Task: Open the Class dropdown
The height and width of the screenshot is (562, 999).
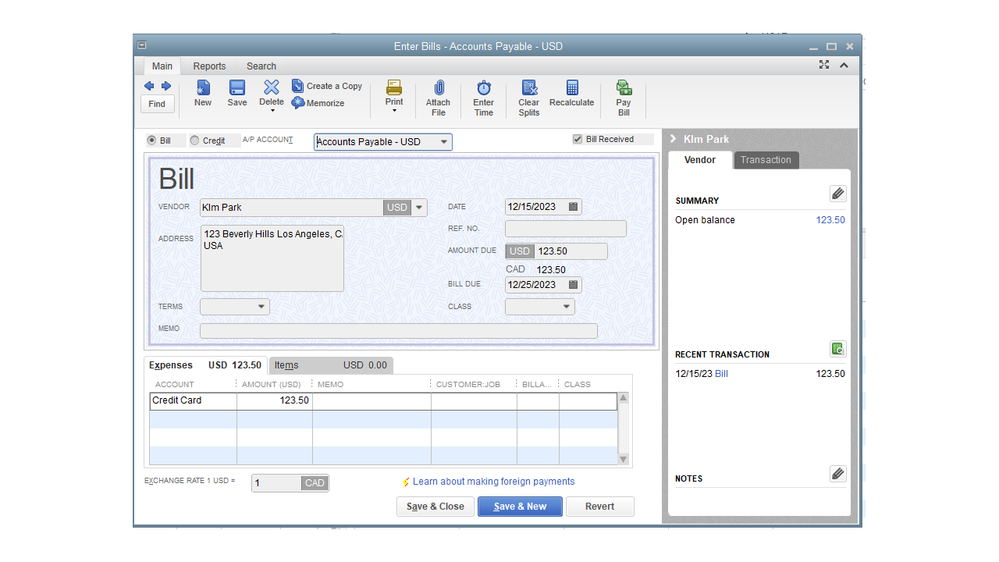Action: point(566,307)
